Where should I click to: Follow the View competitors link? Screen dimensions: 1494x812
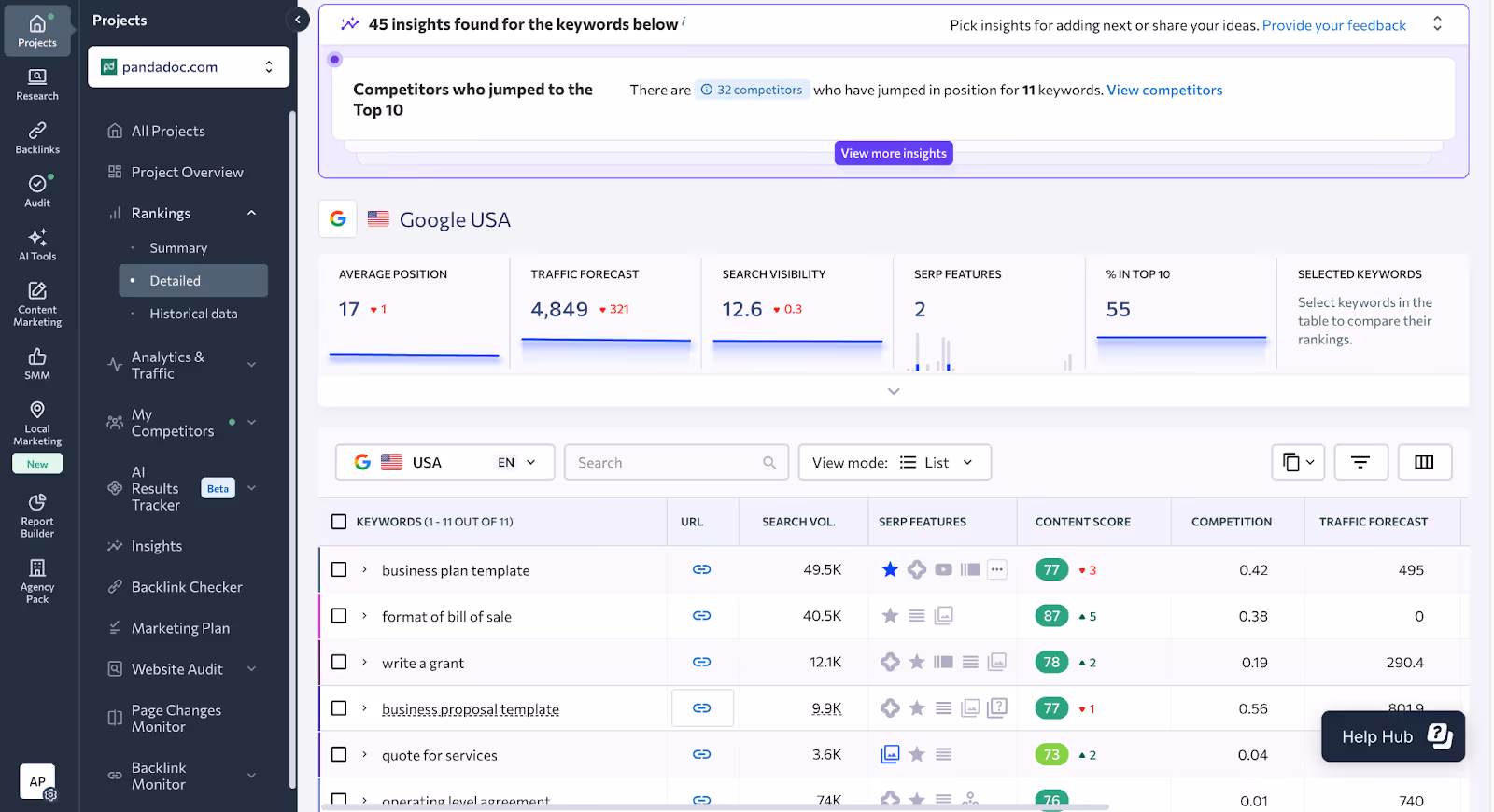pyautogui.click(x=1164, y=90)
